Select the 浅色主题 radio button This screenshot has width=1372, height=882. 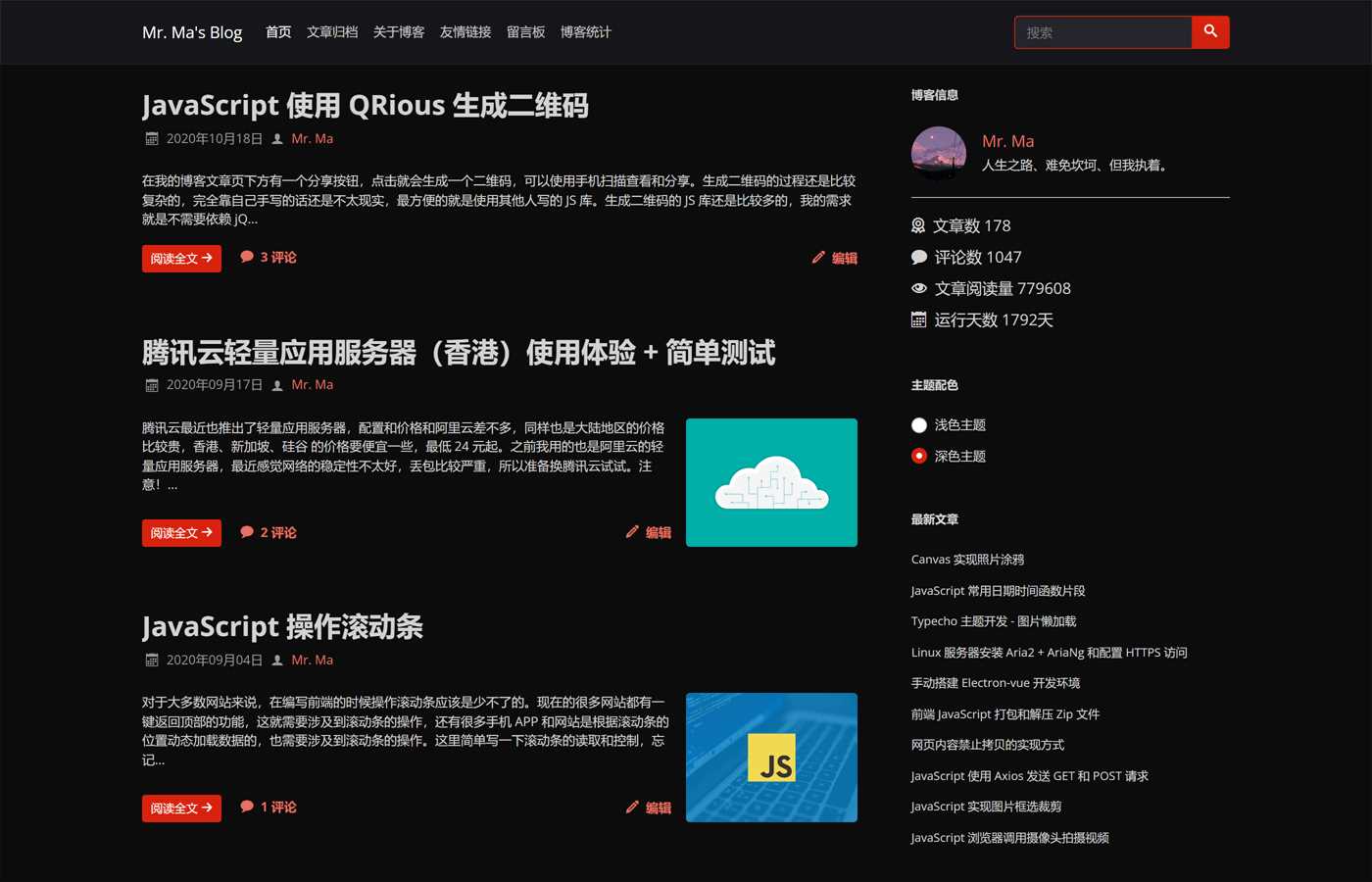(x=918, y=424)
